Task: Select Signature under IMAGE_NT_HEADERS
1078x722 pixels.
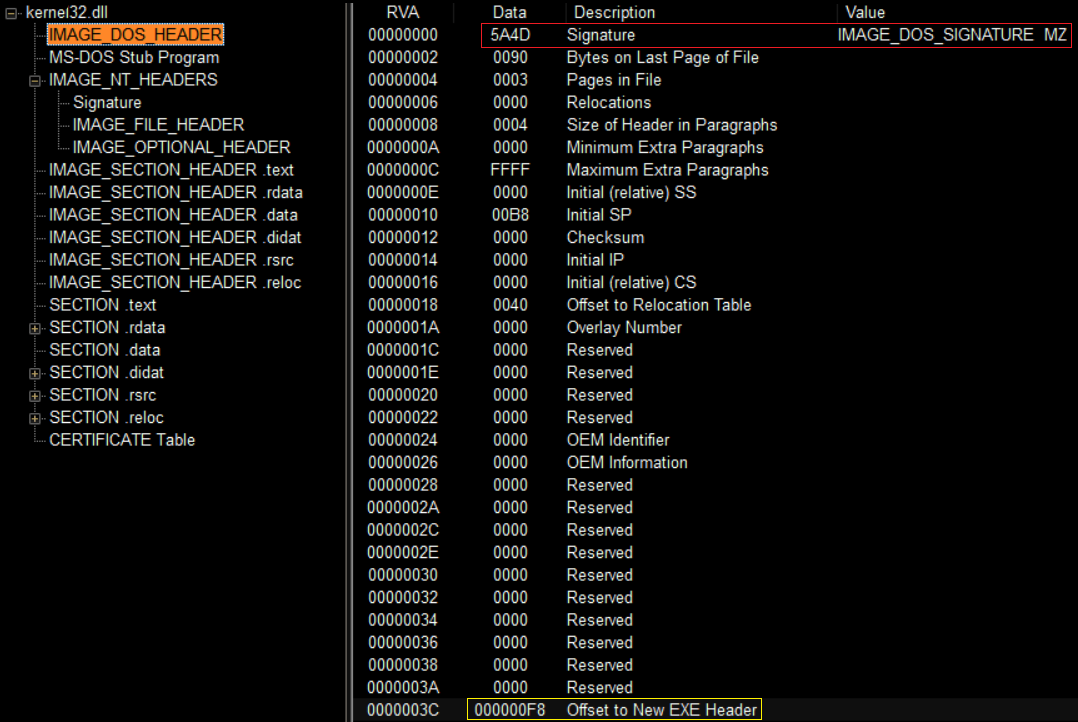Action: [x=107, y=102]
